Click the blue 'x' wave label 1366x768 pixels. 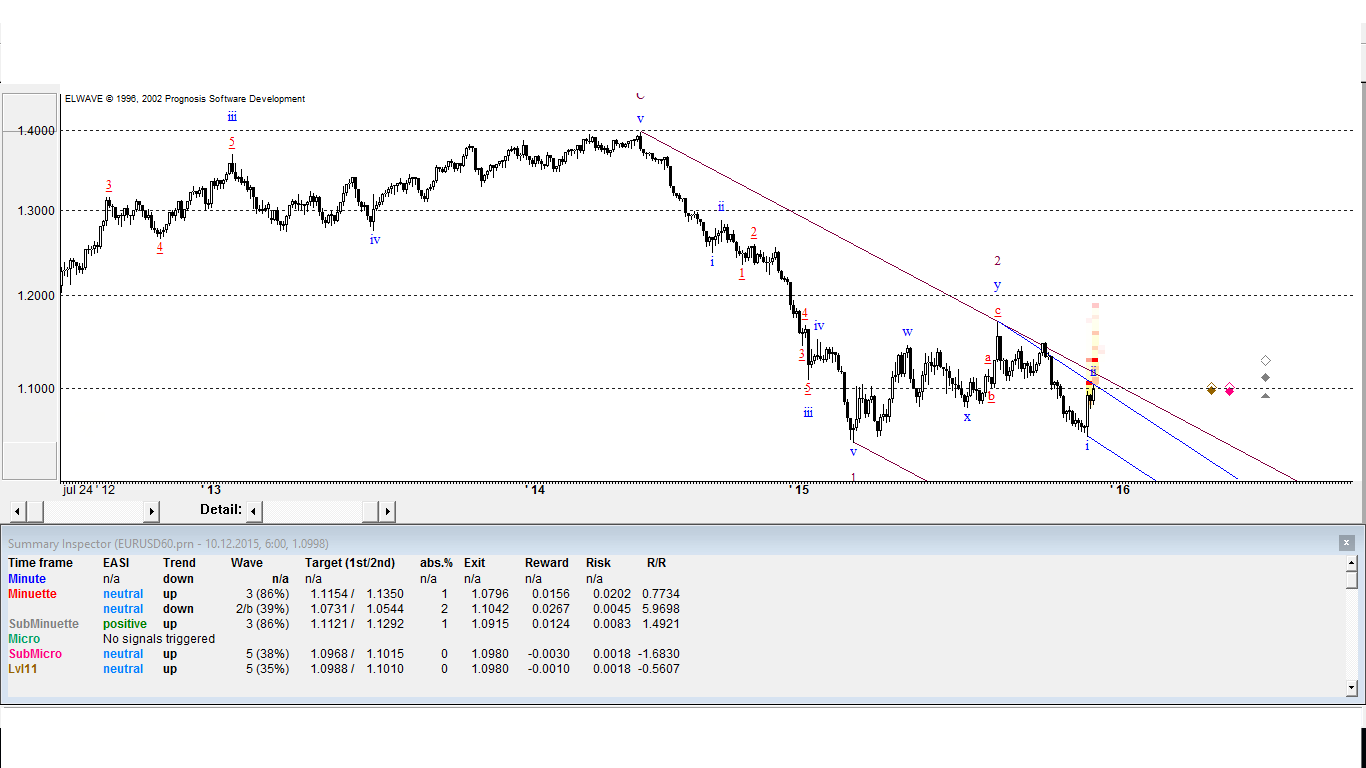967,417
